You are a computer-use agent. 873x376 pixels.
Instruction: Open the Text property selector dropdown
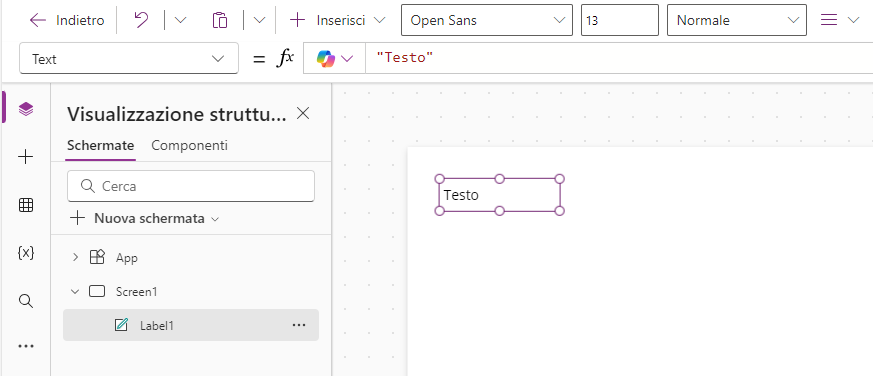(x=129, y=58)
